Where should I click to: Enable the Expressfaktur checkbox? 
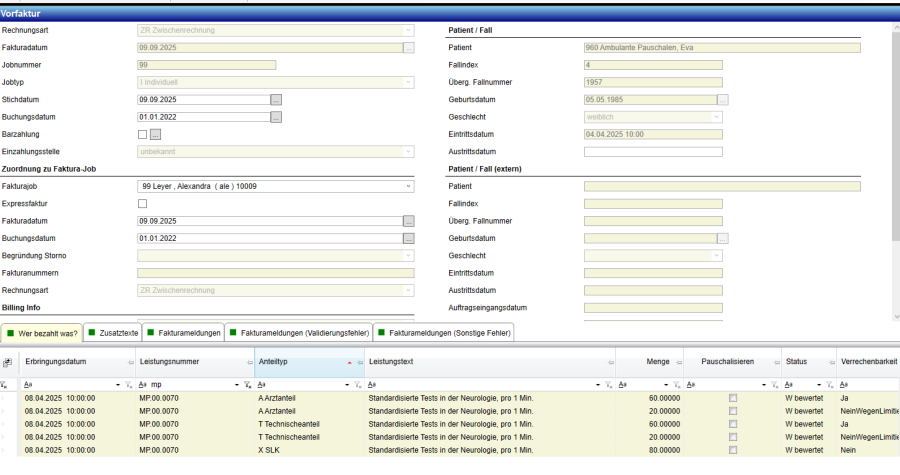click(x=142, y=204)
